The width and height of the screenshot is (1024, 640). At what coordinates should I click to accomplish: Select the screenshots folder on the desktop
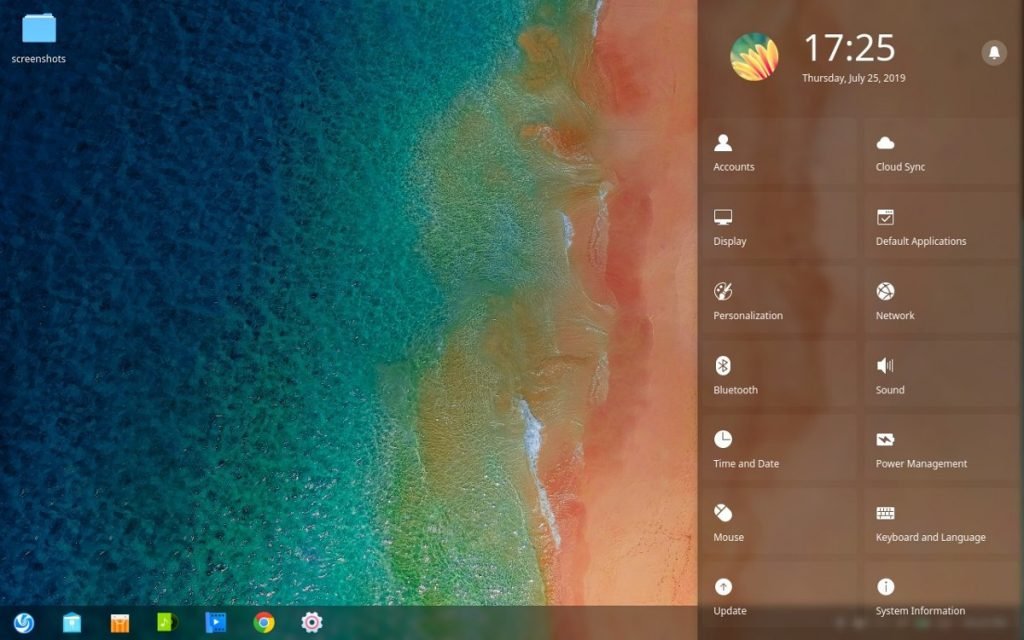click(39, 39)
